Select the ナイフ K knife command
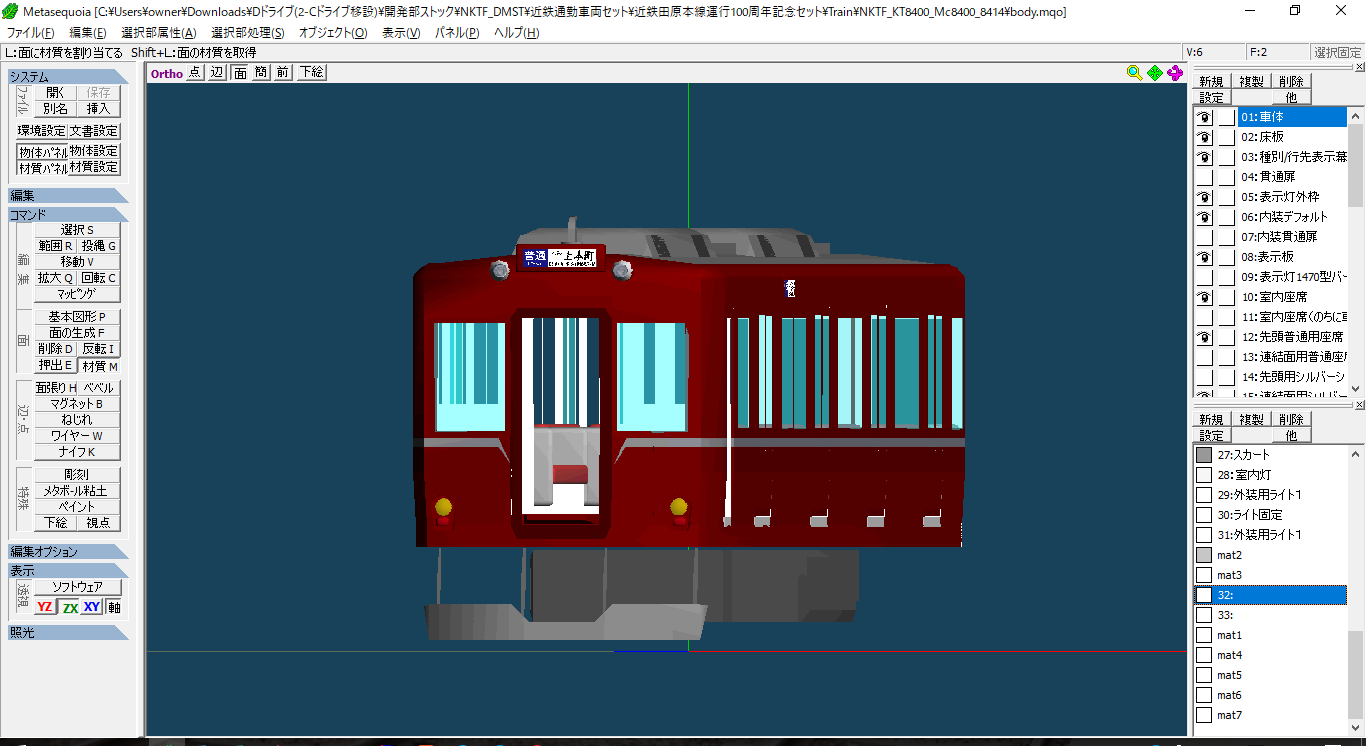Image resolution: width=1366 pixels, height=746 pixels. [77, 452]
